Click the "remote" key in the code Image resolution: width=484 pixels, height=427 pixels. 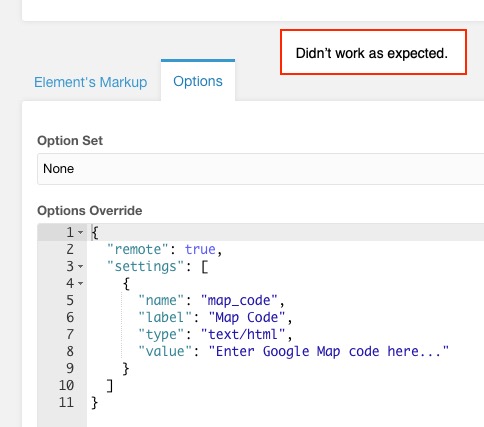(x=138, y=250)
